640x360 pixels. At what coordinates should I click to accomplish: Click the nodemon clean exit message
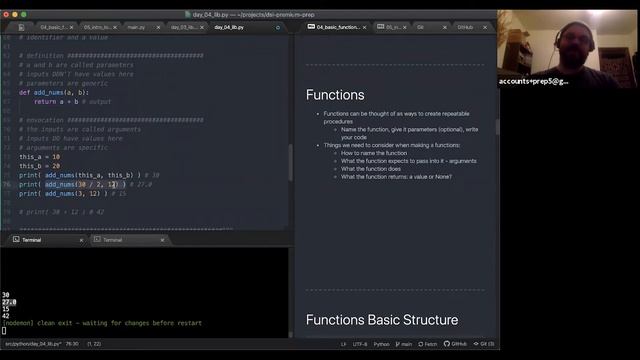[x=102, y=323]
